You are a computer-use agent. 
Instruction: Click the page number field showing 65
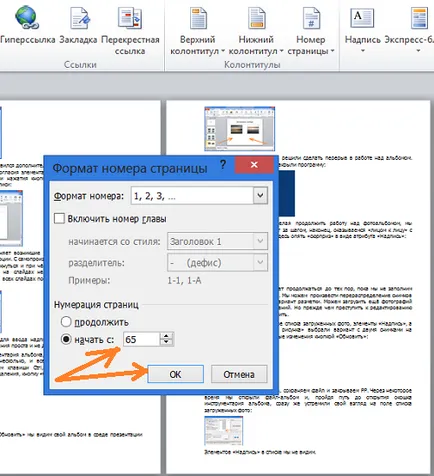(141, 339)
